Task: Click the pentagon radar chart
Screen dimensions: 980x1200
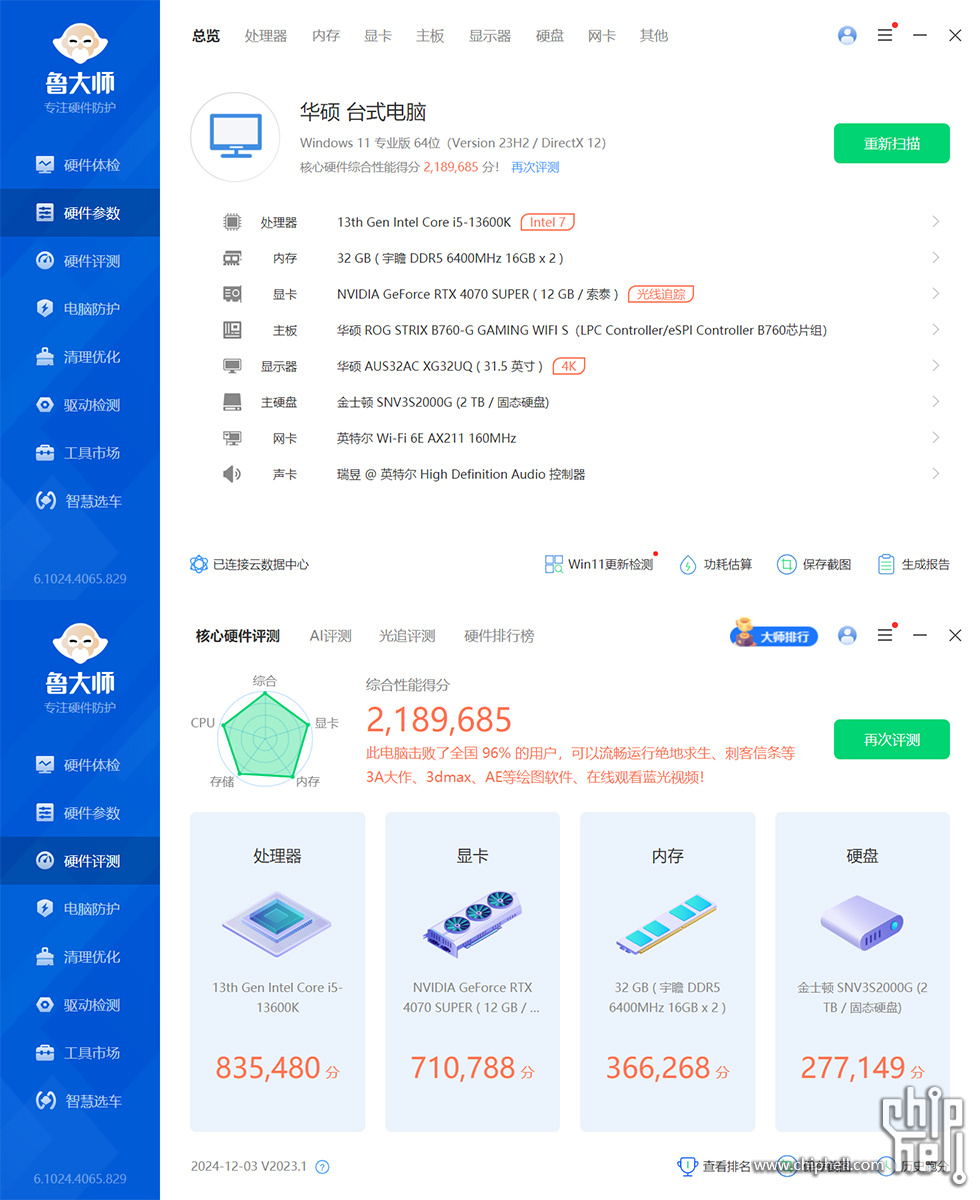Action: coord(265,737)
